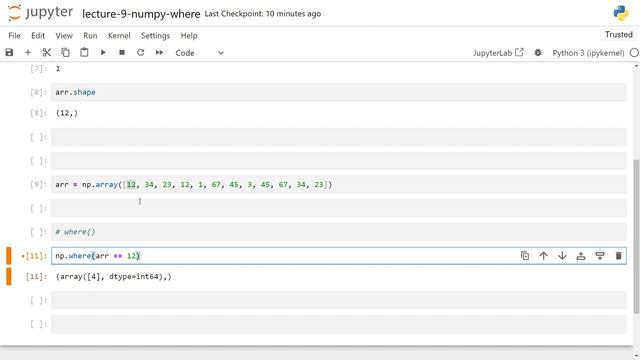Click the Trusted notebook indicator
640x360 pixels.
[618, 35]
